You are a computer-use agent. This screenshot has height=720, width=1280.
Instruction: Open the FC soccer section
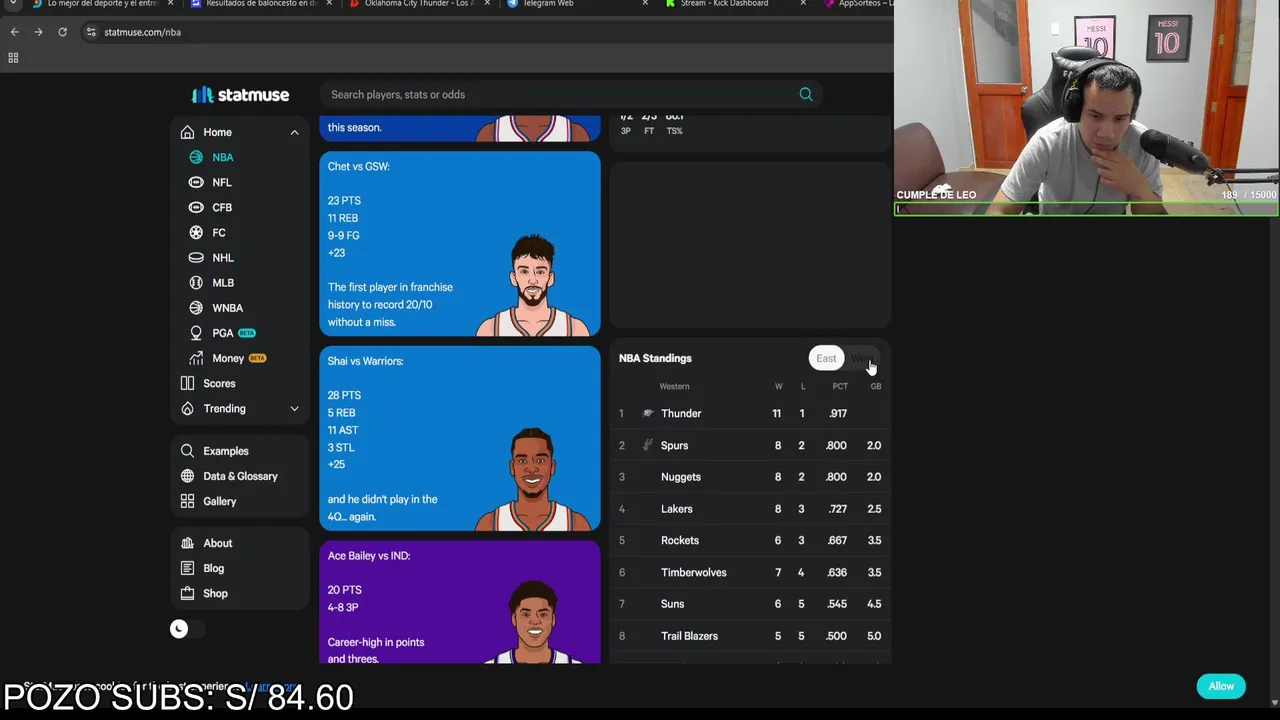218,232
